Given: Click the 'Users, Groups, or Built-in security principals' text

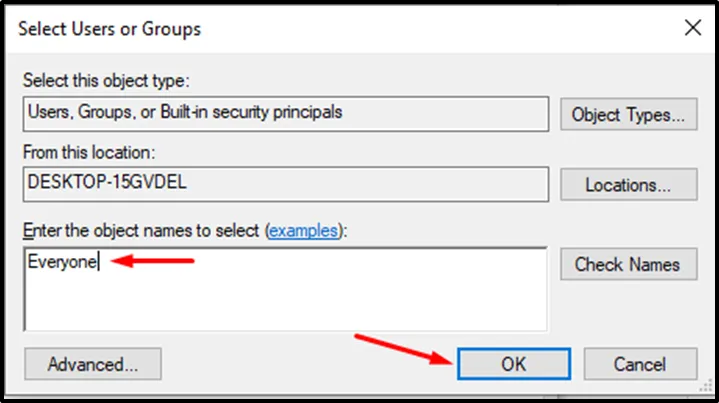Looking at the screenshot, I should click(x=184, y=113).
